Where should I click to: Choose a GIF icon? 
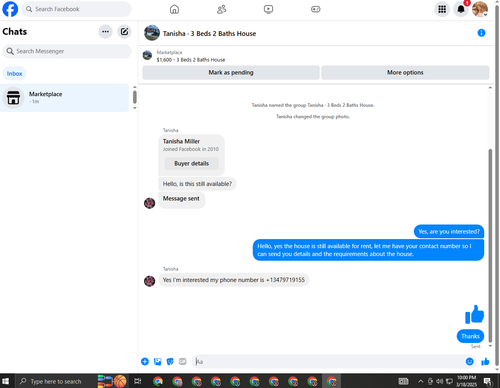pos(182,361)
